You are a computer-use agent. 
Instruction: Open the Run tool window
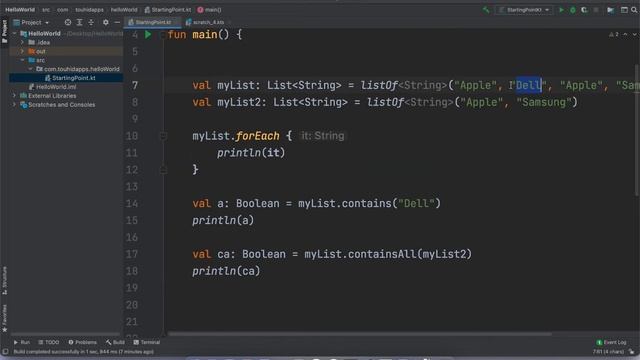coord(22,342)
